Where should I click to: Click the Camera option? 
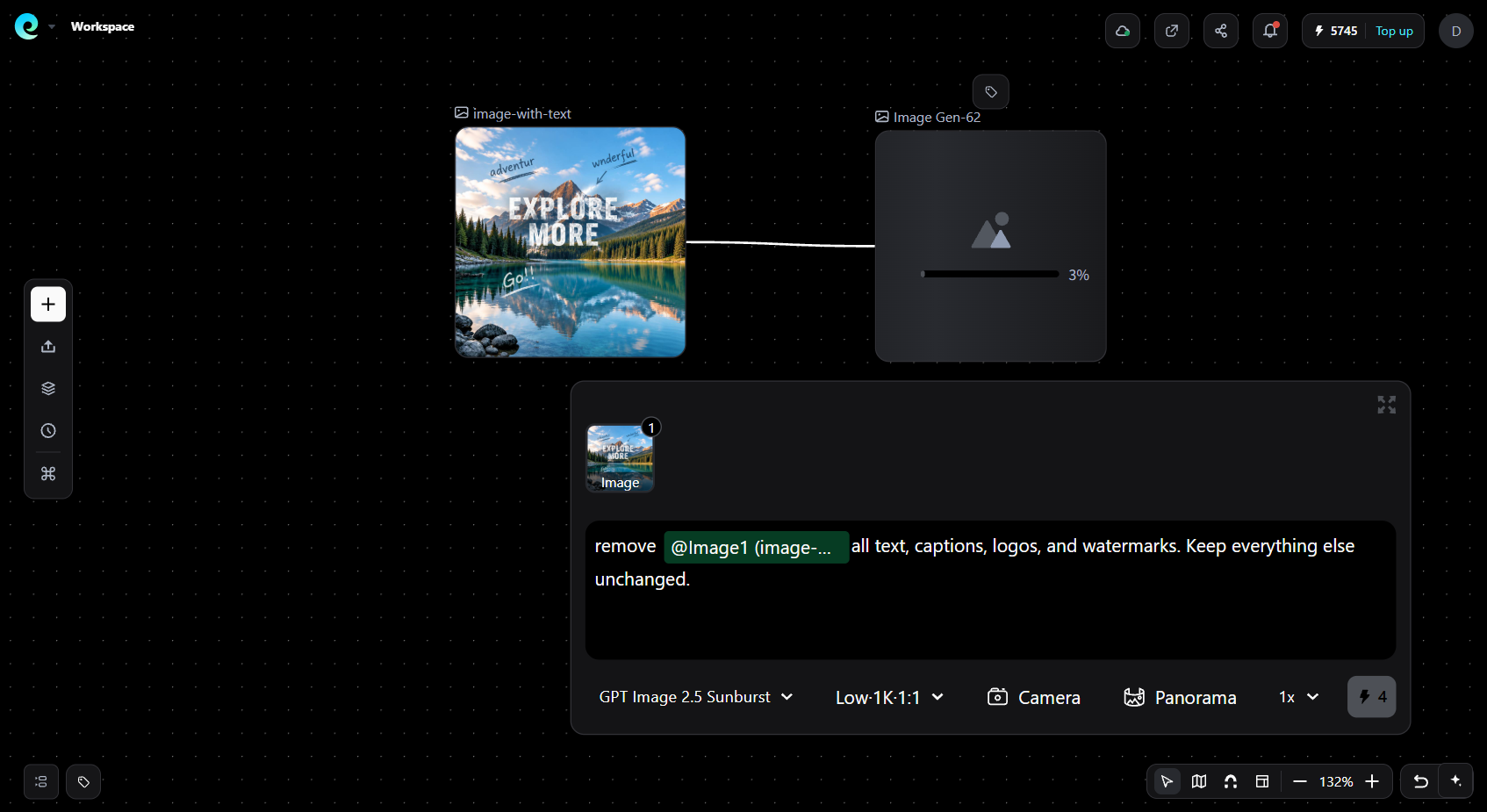1034,698
